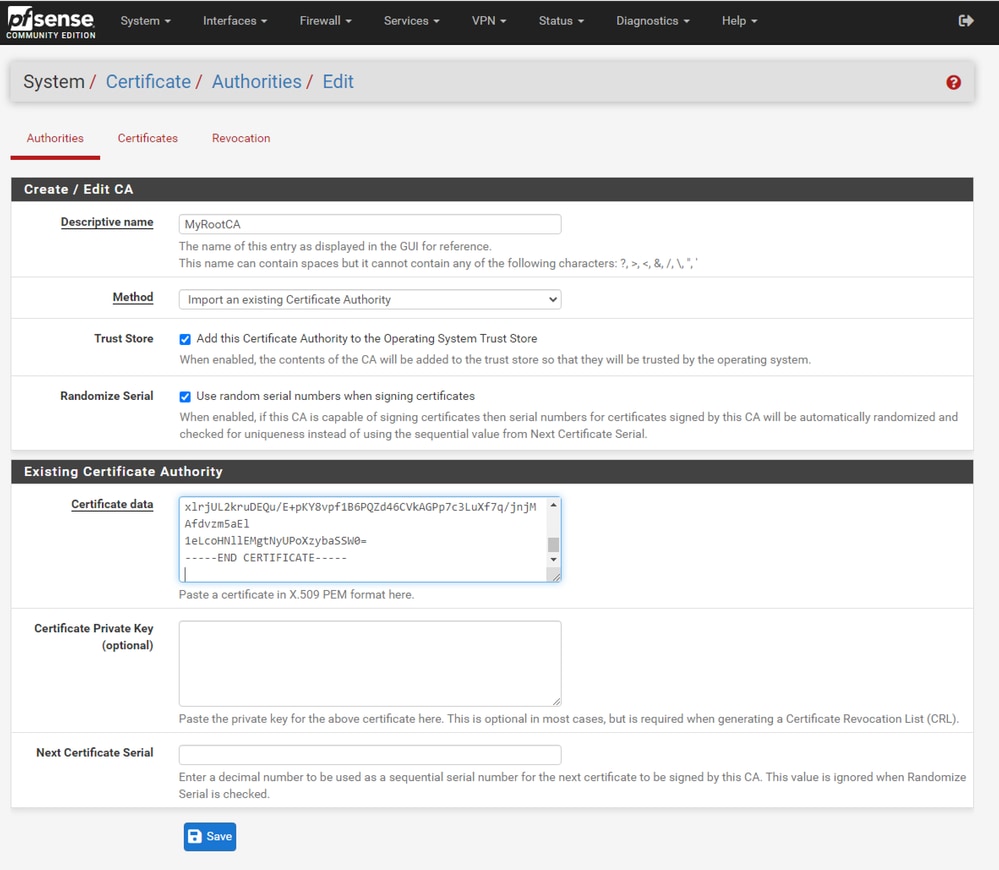Open the Interfaces dropdown menu
999x870 pixels.
tap(234, 21)
